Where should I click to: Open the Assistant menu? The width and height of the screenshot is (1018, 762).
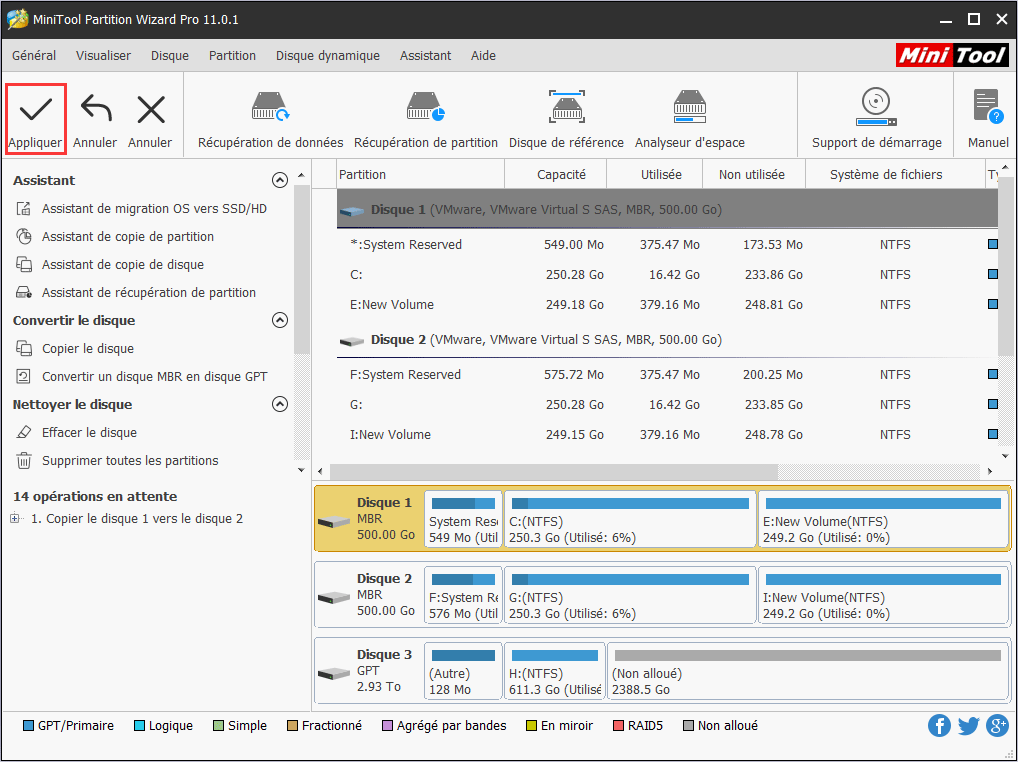(x=425, y=56)
